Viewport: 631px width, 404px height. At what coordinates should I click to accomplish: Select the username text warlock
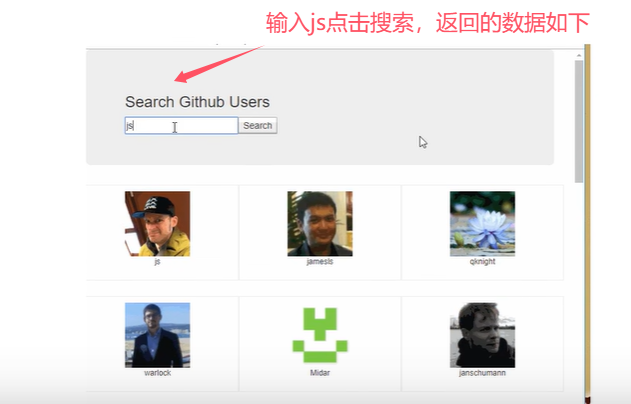pyautogui.click(x=157, y=373)
